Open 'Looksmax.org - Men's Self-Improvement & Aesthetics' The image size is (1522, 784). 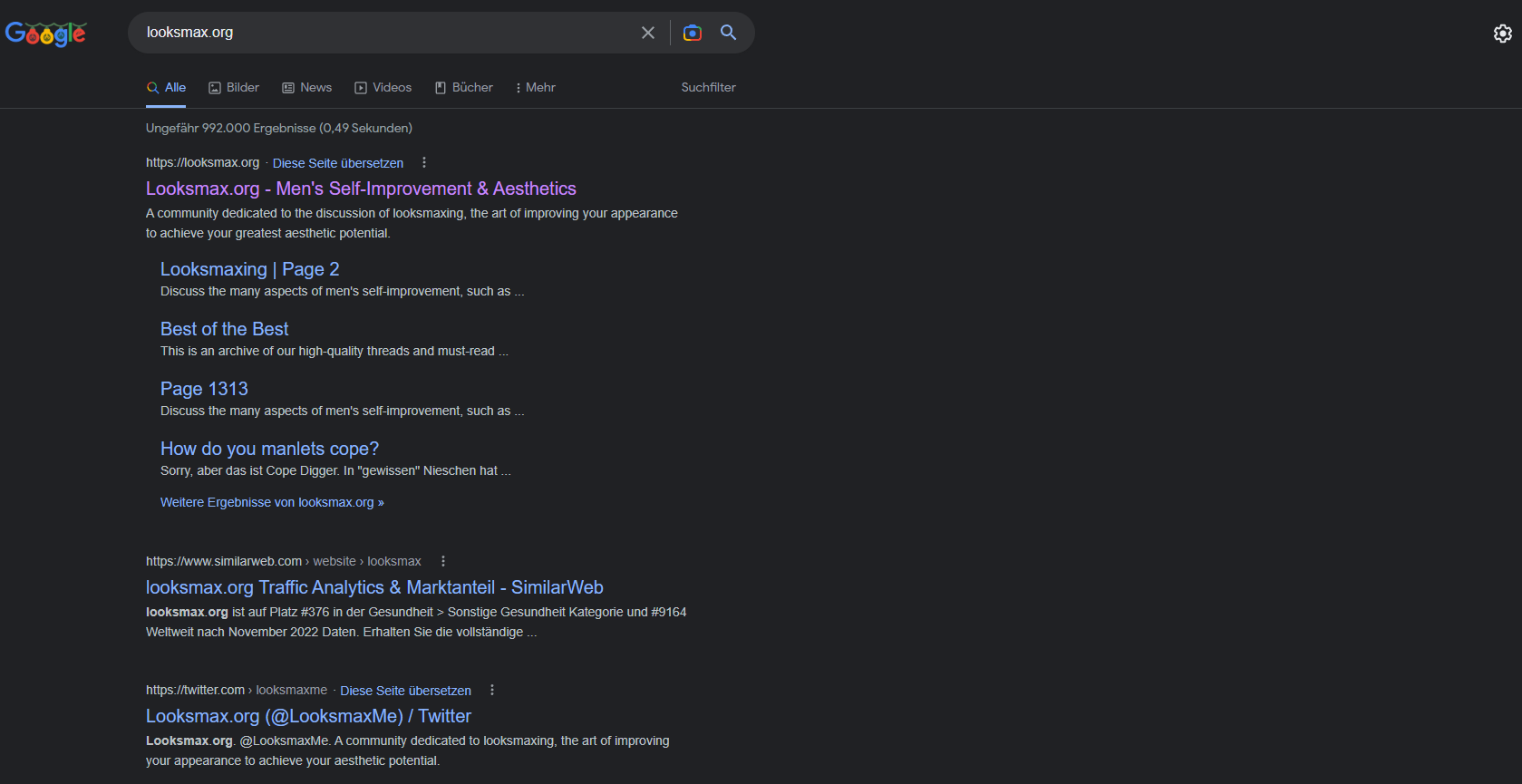pos(361,189)
